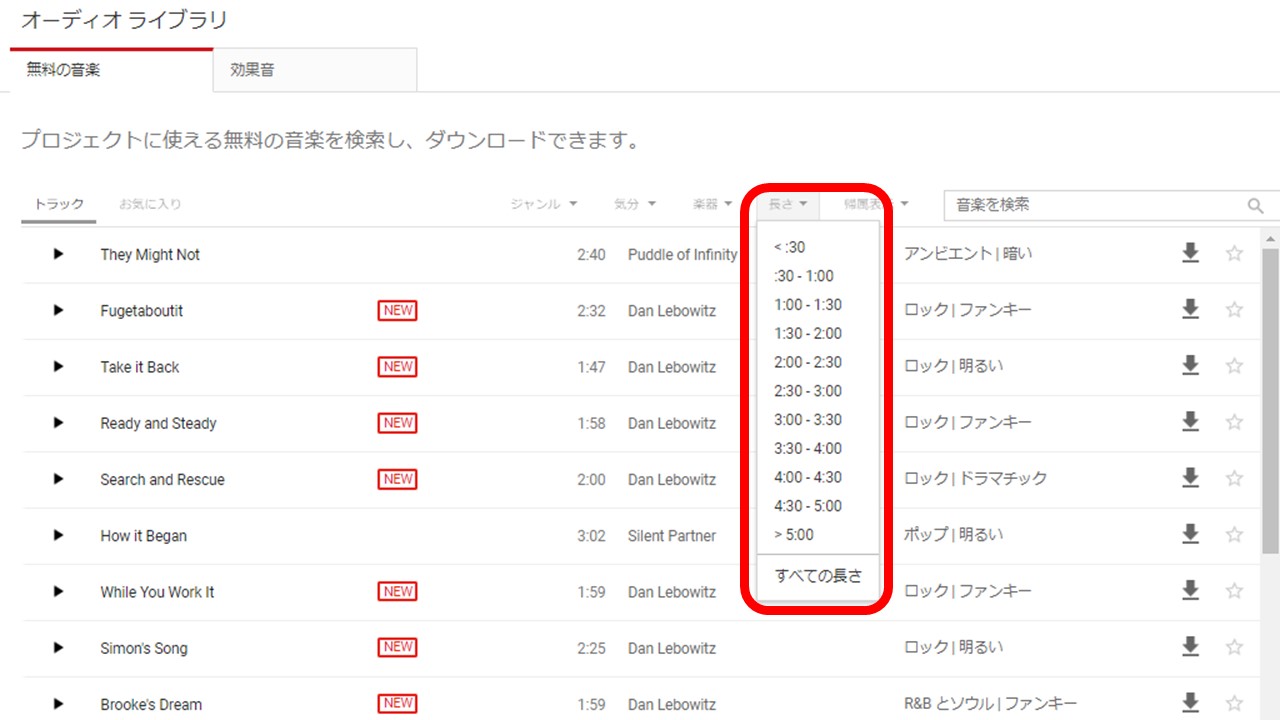Open the 楽器 instrument filter dropdown
Image resolution: width=1280 pixels, height=720 pixels.
tap(712, 204)
